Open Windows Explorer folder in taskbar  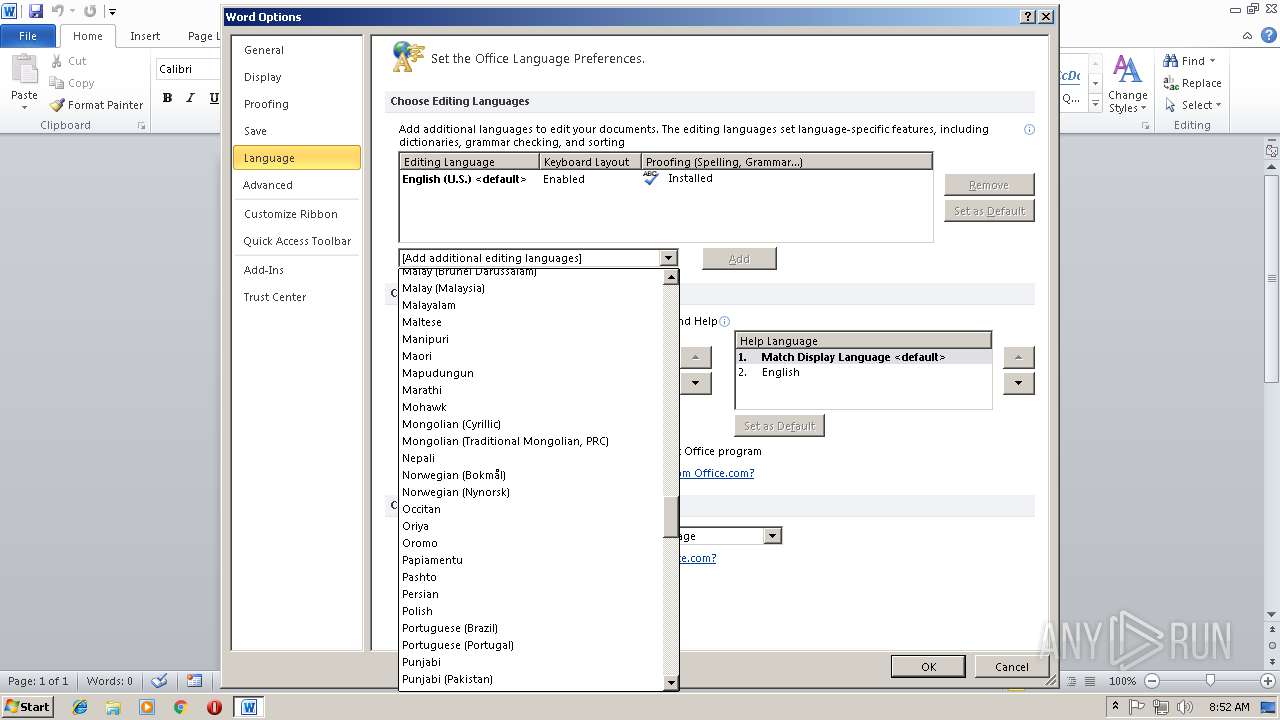coord(113,707)
